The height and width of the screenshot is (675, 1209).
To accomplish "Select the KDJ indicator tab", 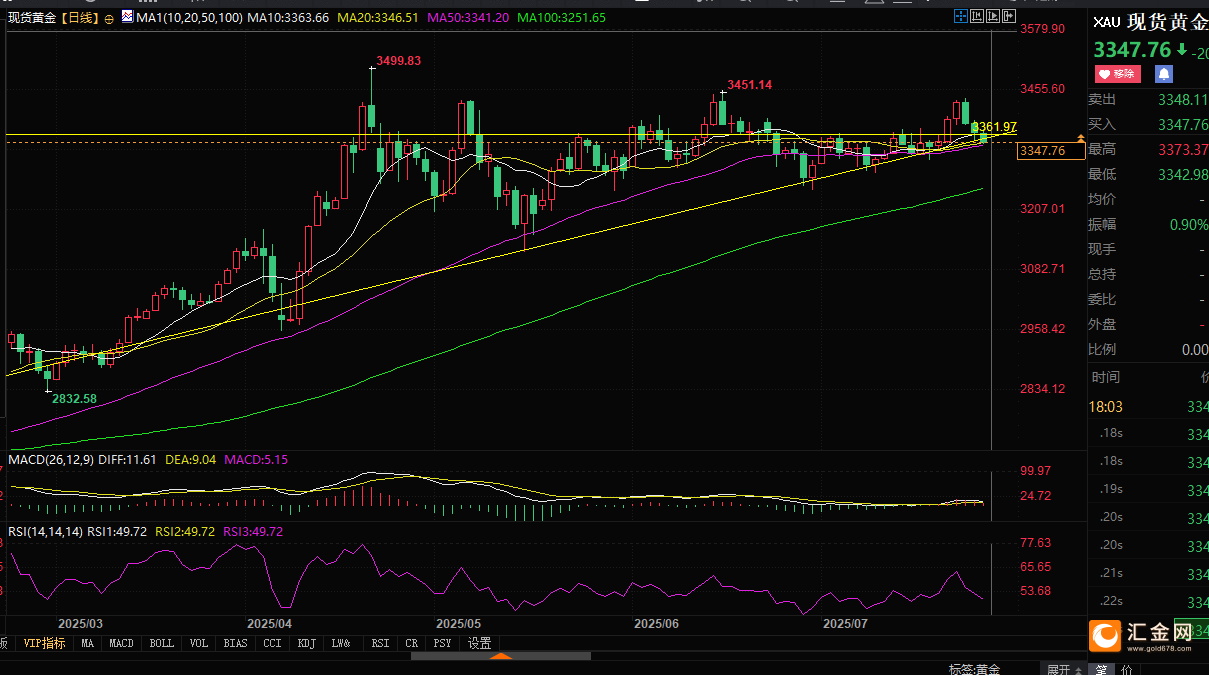I will pos(306,643).
